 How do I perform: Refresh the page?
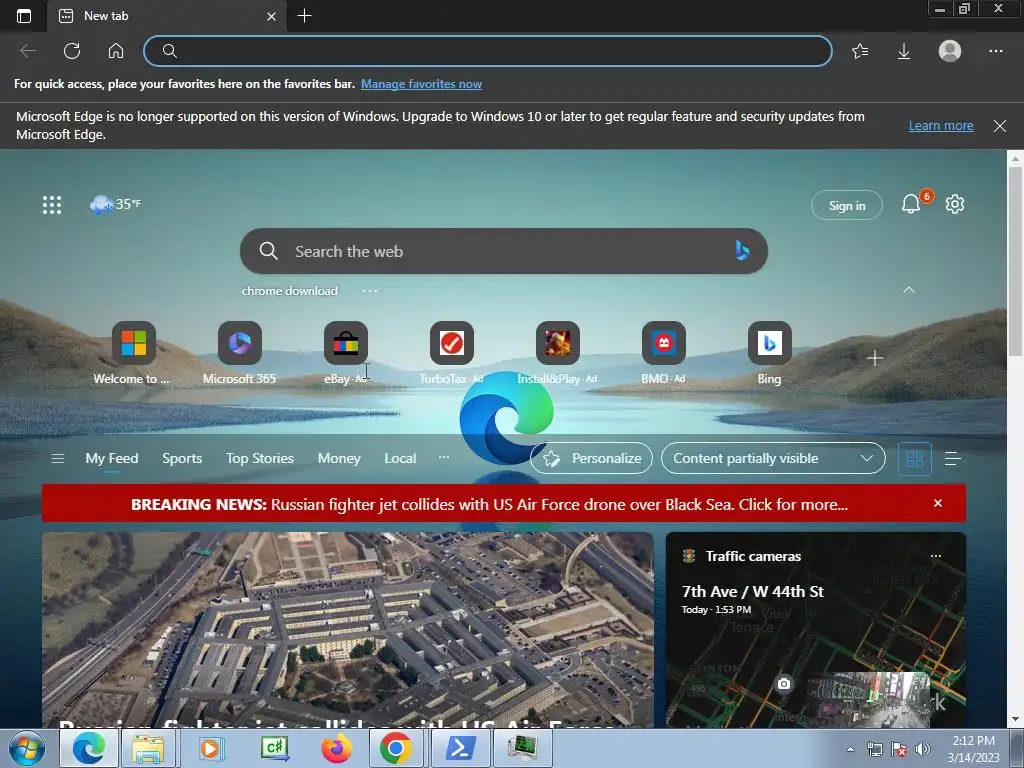pos(72,51)
